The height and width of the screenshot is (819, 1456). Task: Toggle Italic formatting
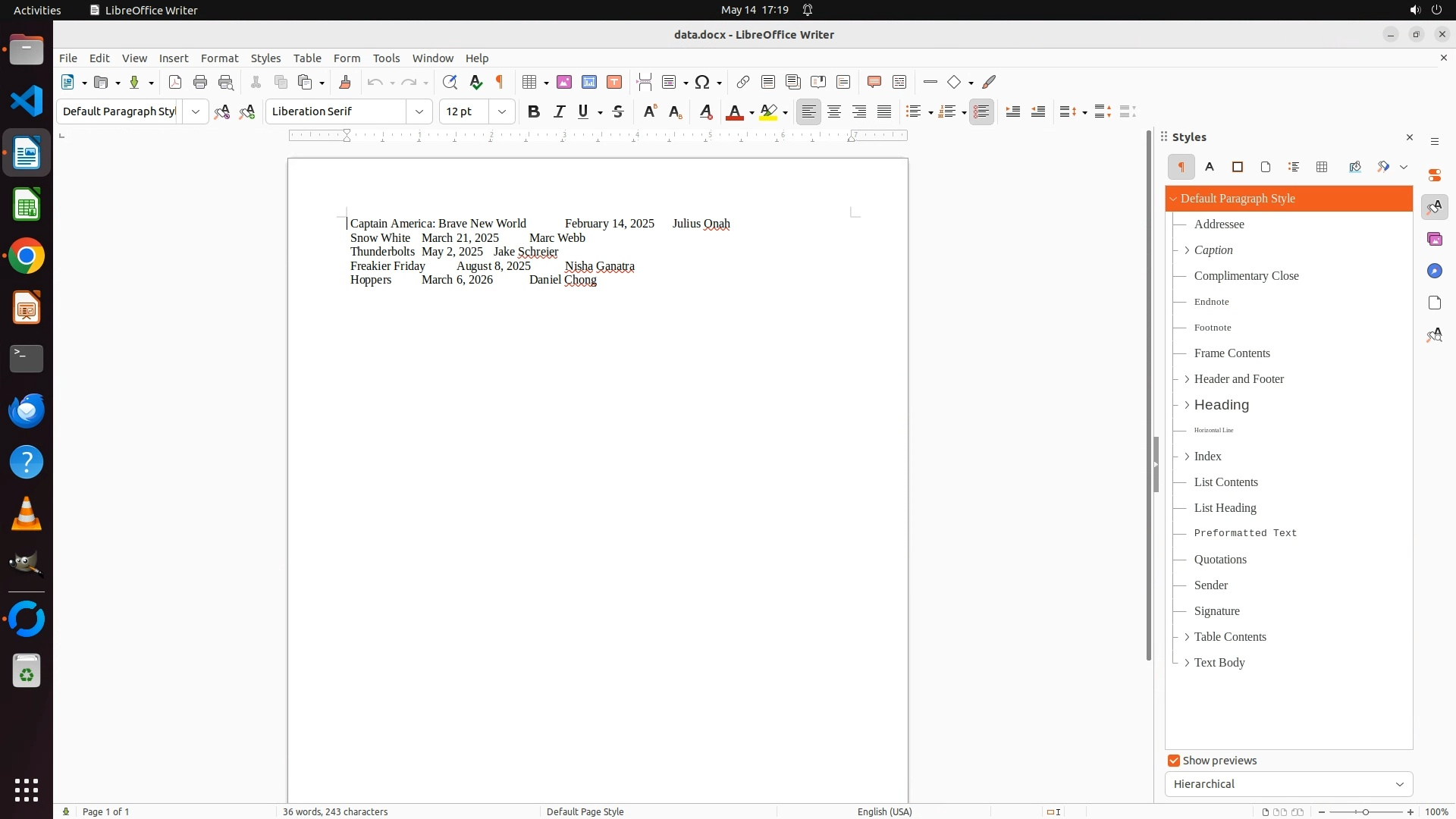[559, 111]
